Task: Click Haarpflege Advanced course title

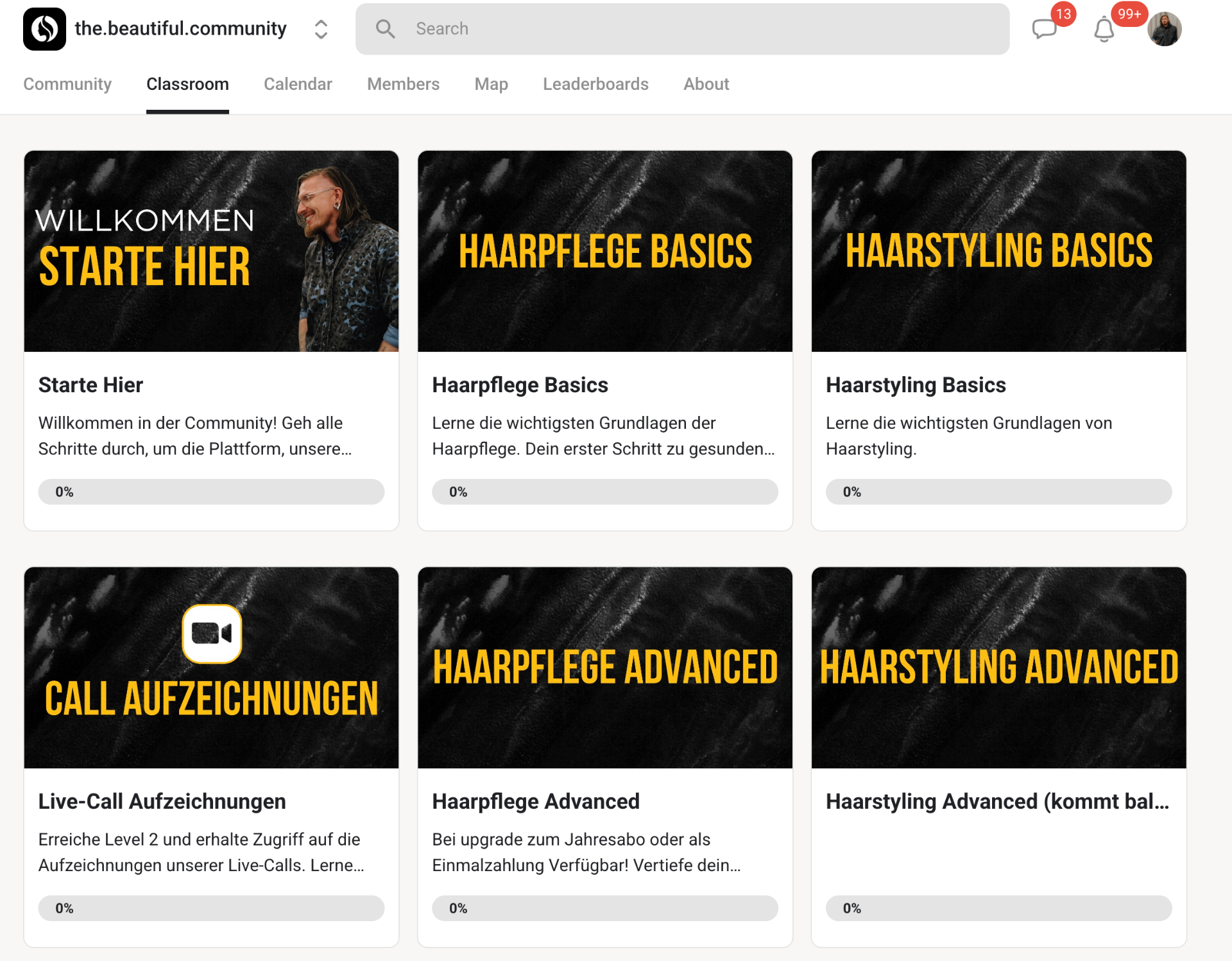Action: [x=536, y=802]
